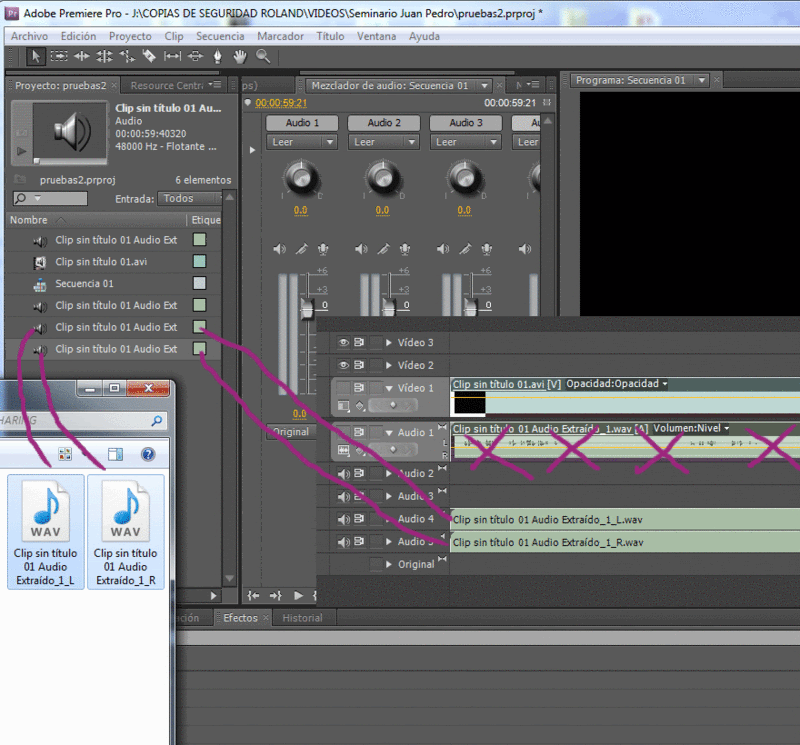Hide the Vídeo 3 track output

tap(343, 342)
